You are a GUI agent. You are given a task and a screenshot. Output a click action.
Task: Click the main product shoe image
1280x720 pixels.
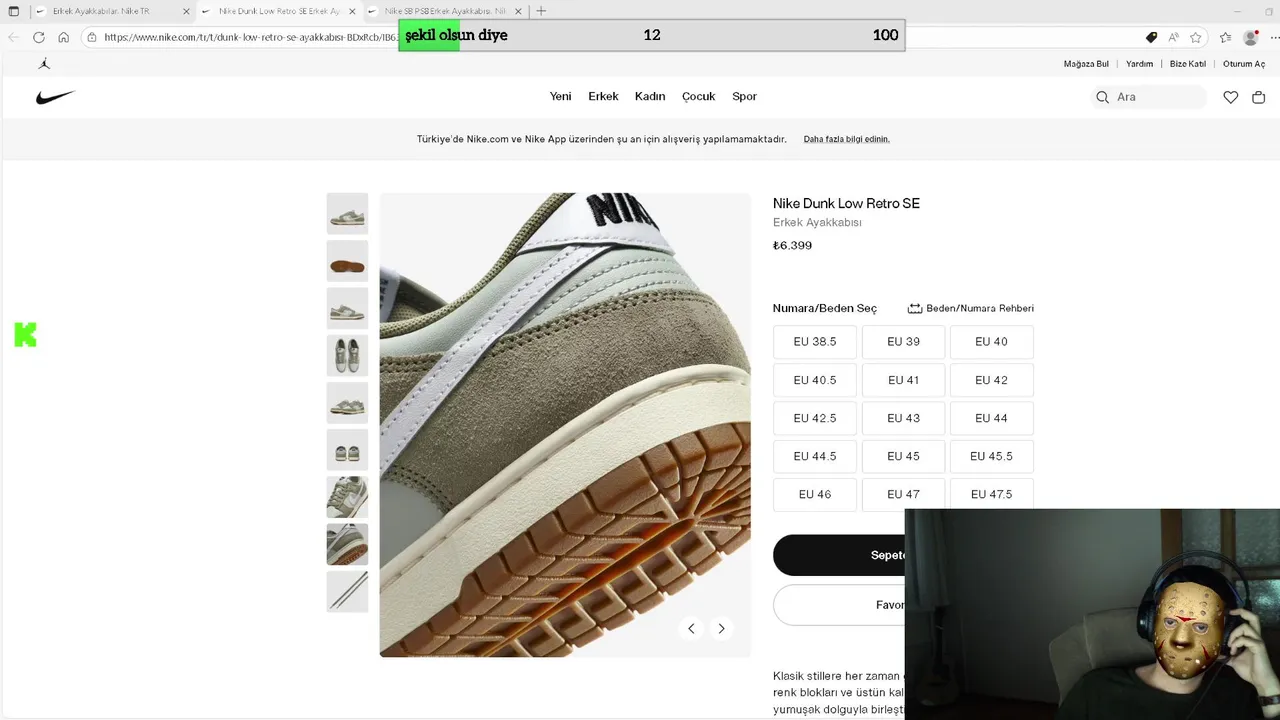pos(565,425)
